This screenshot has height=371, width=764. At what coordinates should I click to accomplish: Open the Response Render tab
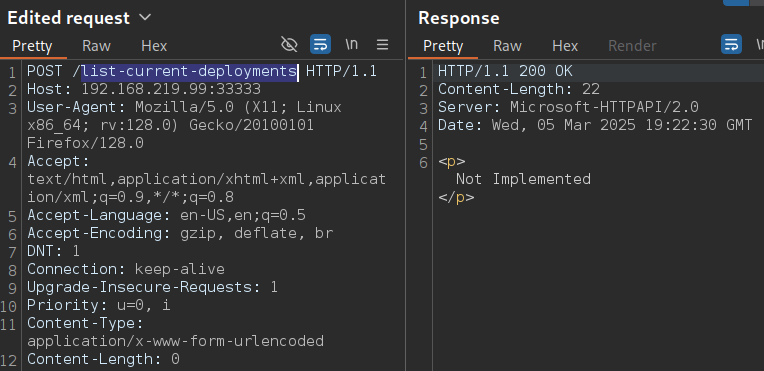[x=632, y=46]
